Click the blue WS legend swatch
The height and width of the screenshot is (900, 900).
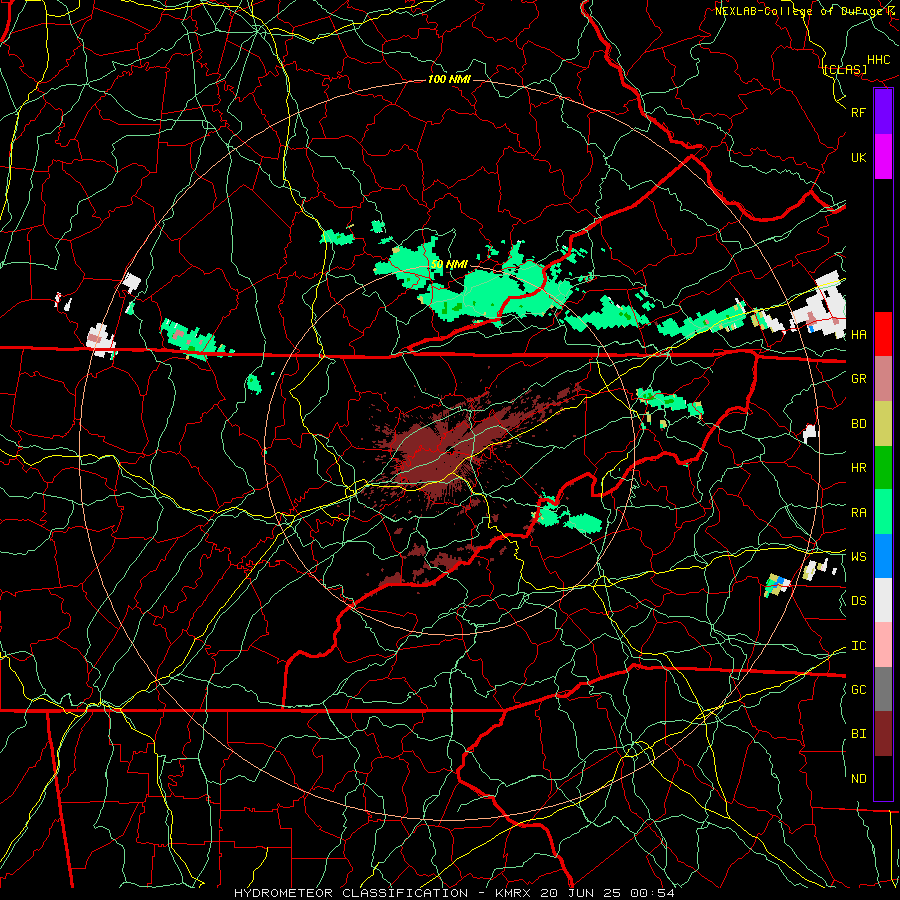tap(883, 556)
